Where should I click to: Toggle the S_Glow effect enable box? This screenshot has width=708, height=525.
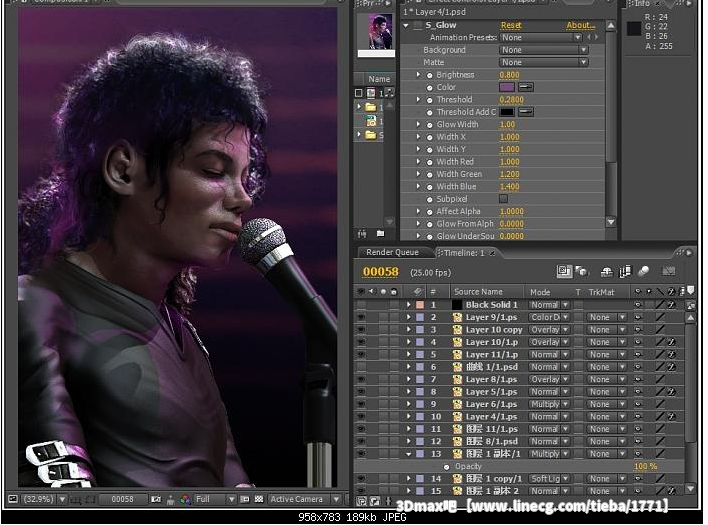tap(419, 25)
